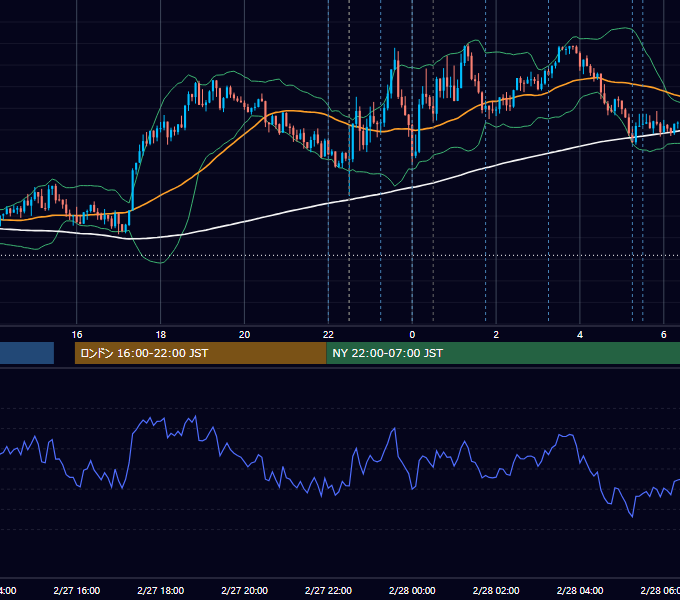The height and width of the screenshot is (600, 680).
Task: Click the 18 hour label on price chart axis
Action: point(160,335)
